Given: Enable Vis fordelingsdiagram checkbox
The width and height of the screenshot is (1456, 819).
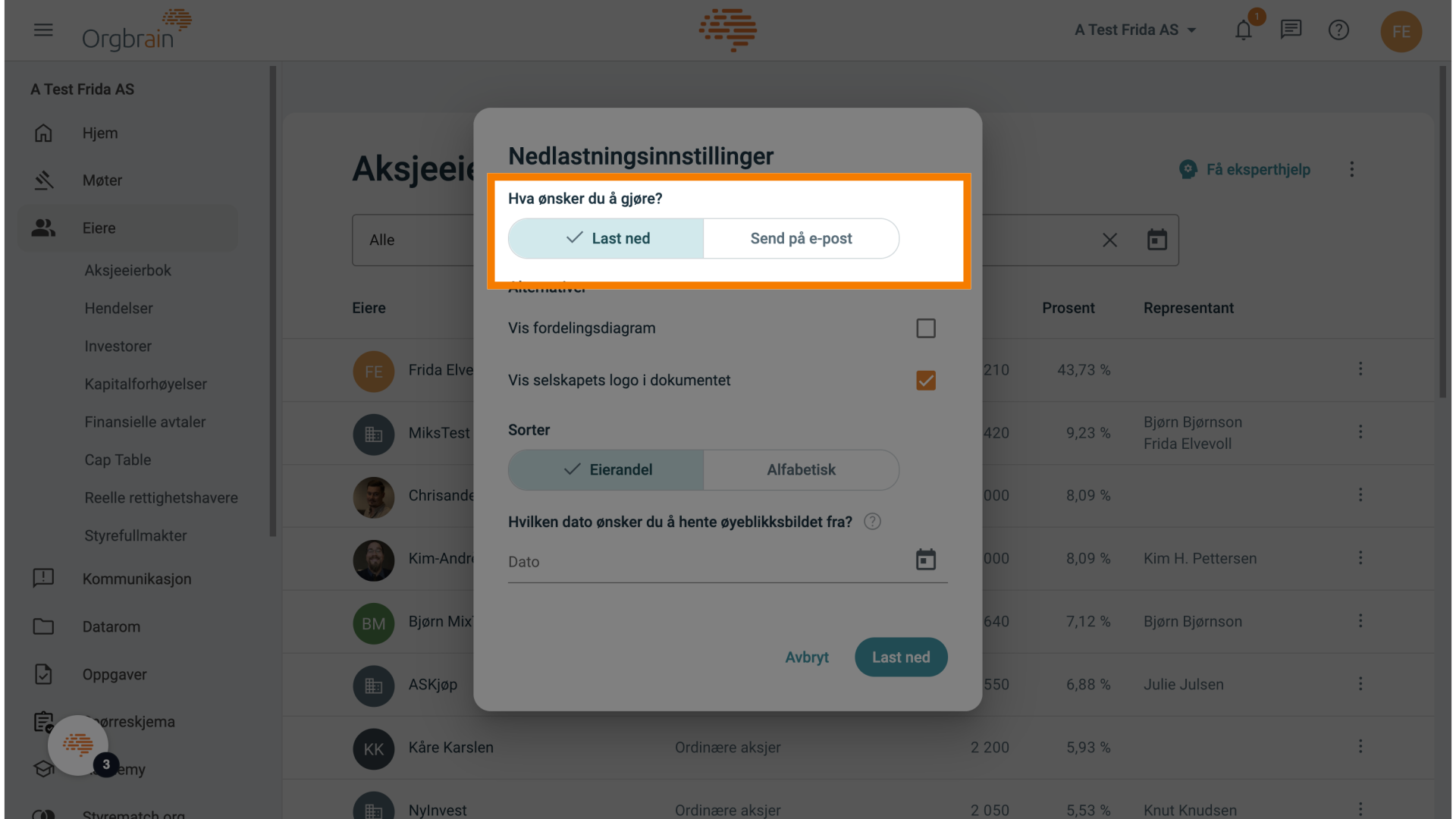Looking at the screenshot, I should (x=925, y=328).
